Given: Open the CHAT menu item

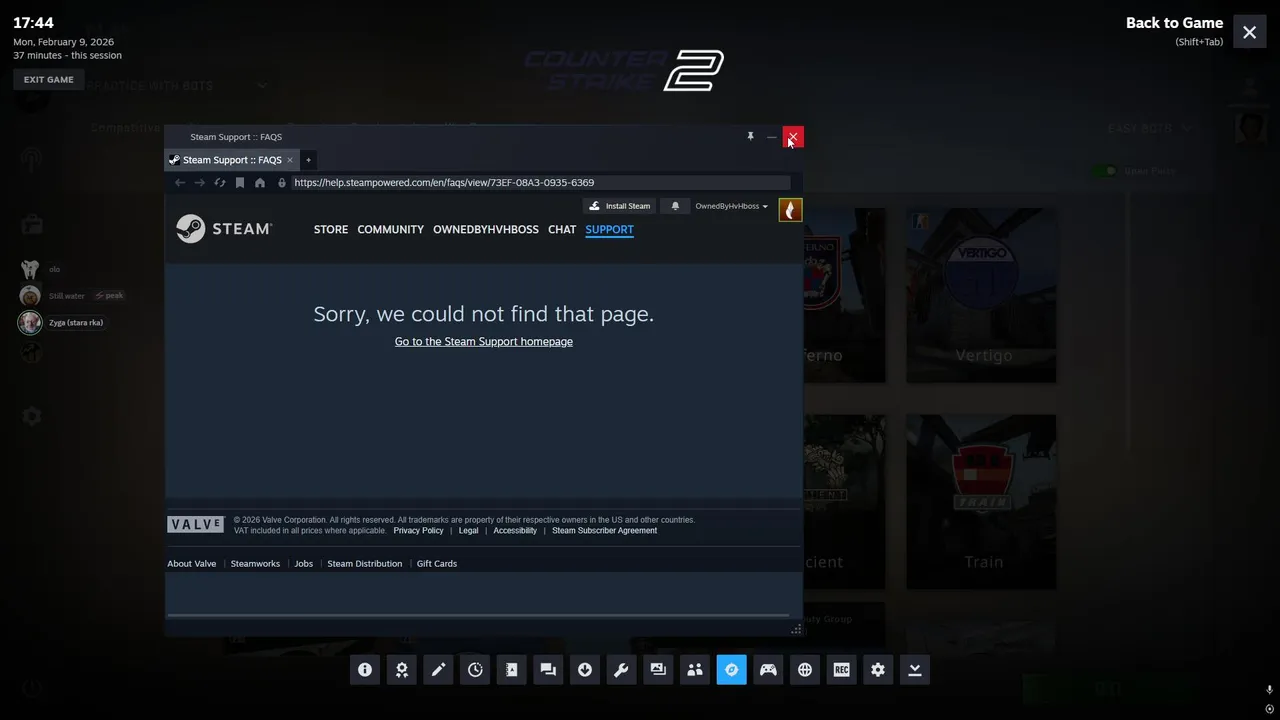Looking at the screenshot, I should (x=562, y=229).
